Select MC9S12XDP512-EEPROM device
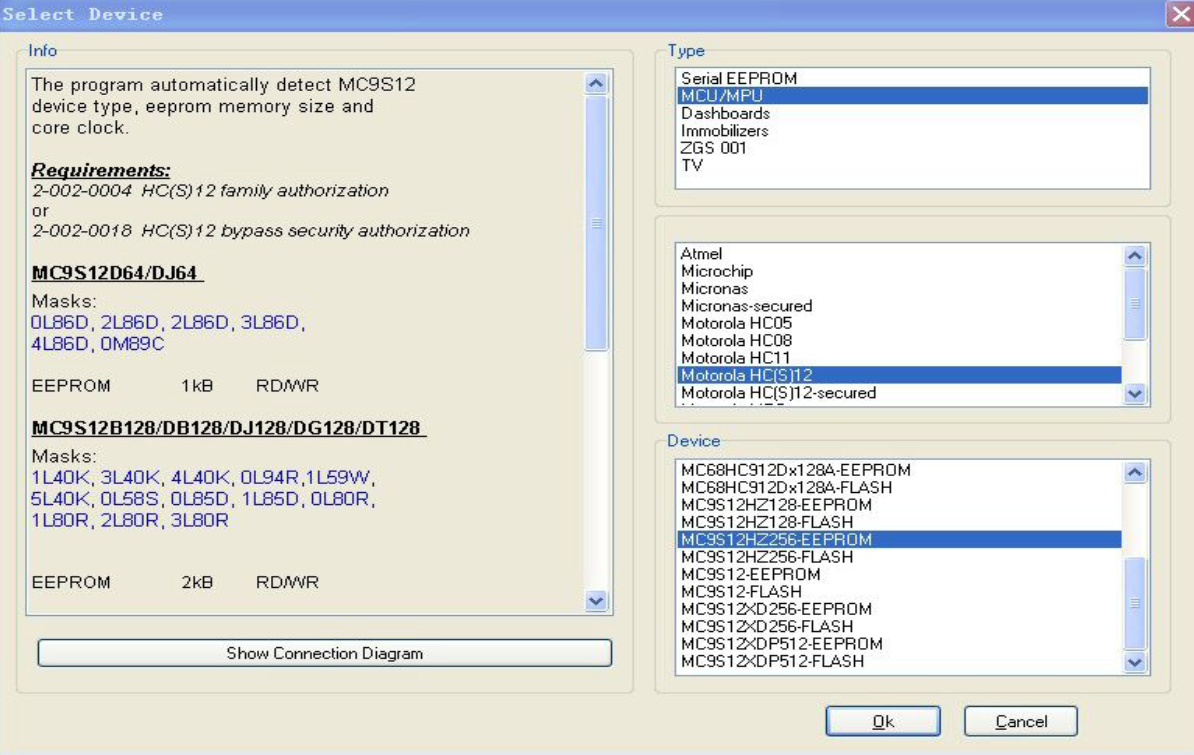This screenshot has height=755, width=1194. coord(899,644)
